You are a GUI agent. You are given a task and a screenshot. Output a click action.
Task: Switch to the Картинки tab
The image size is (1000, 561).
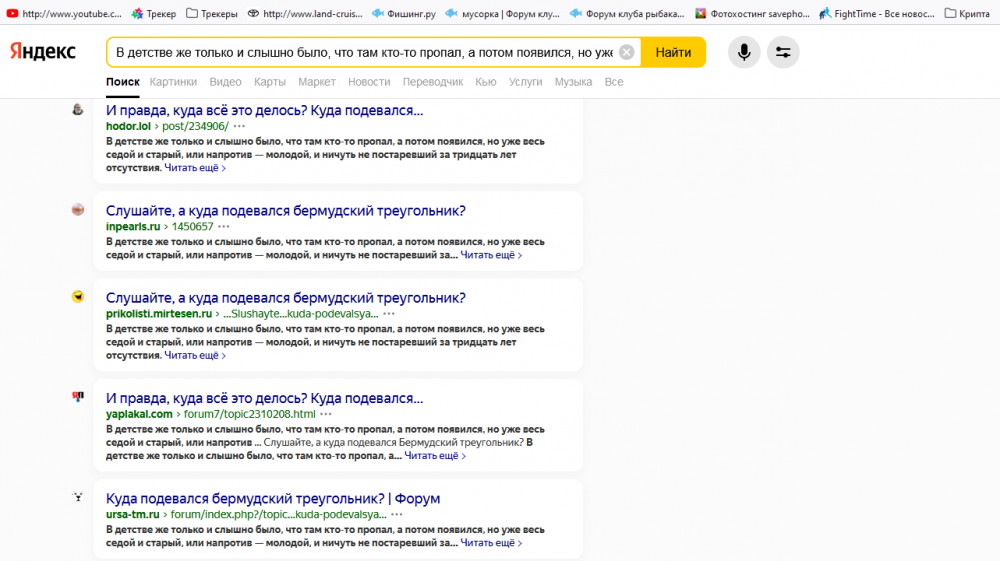click(x=173, y=82)
